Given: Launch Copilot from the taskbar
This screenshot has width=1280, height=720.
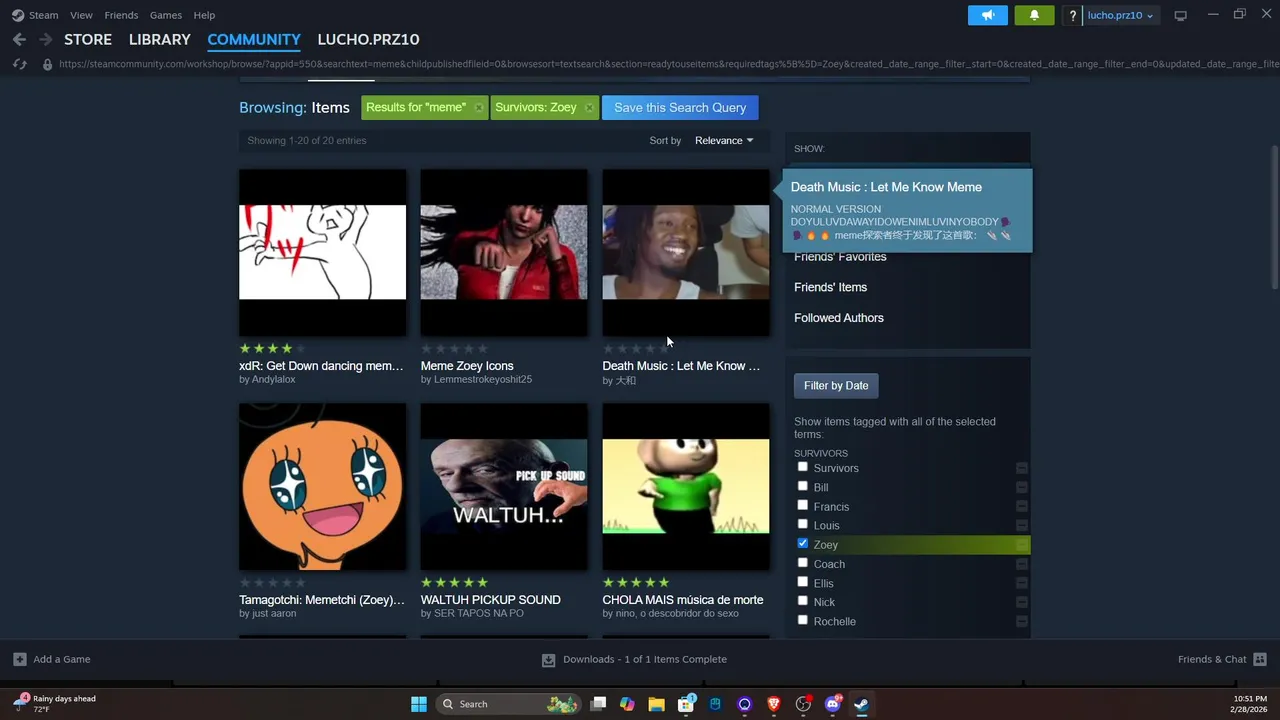Looking at the screenshot, I should [x=627, y=704].
